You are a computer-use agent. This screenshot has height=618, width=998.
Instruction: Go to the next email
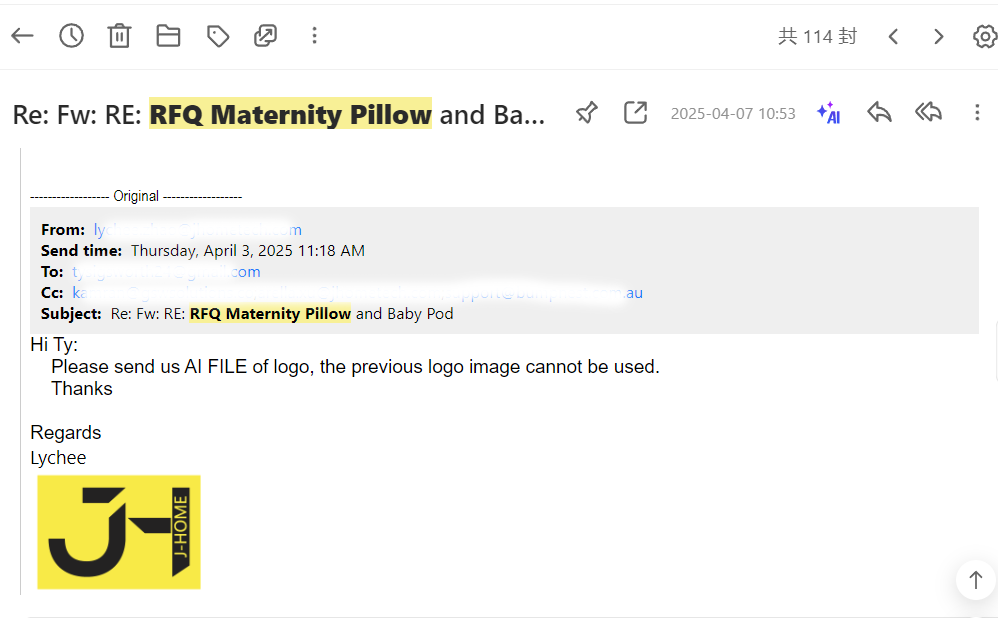click(x=938, y=37)
